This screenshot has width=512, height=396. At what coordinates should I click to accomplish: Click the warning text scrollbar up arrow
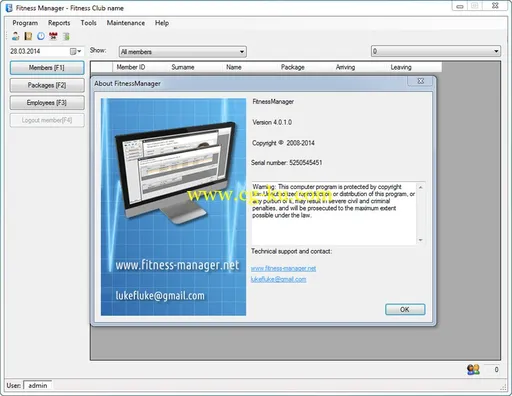pyautogui.click(x=421, y=187)
